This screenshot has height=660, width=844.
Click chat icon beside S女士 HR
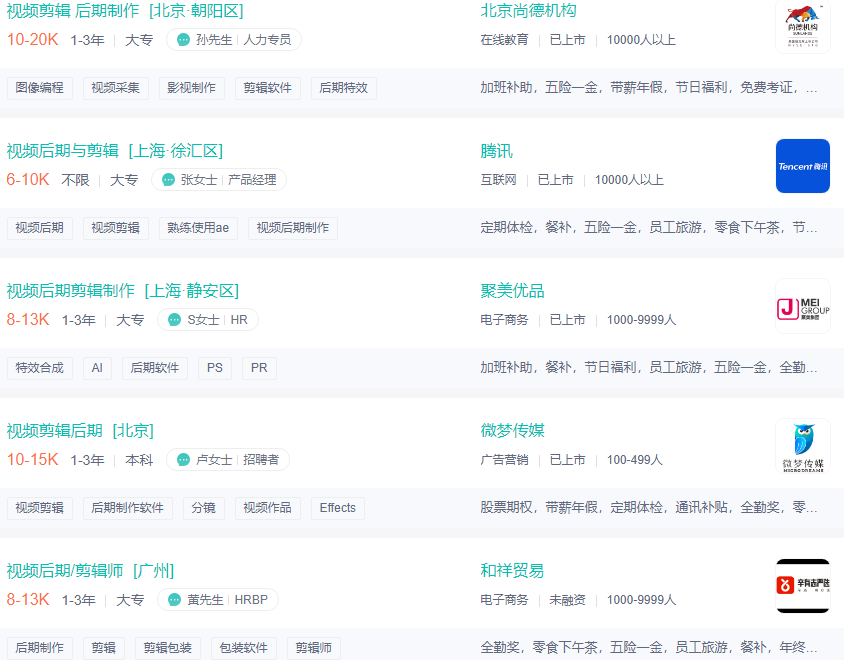174,320
